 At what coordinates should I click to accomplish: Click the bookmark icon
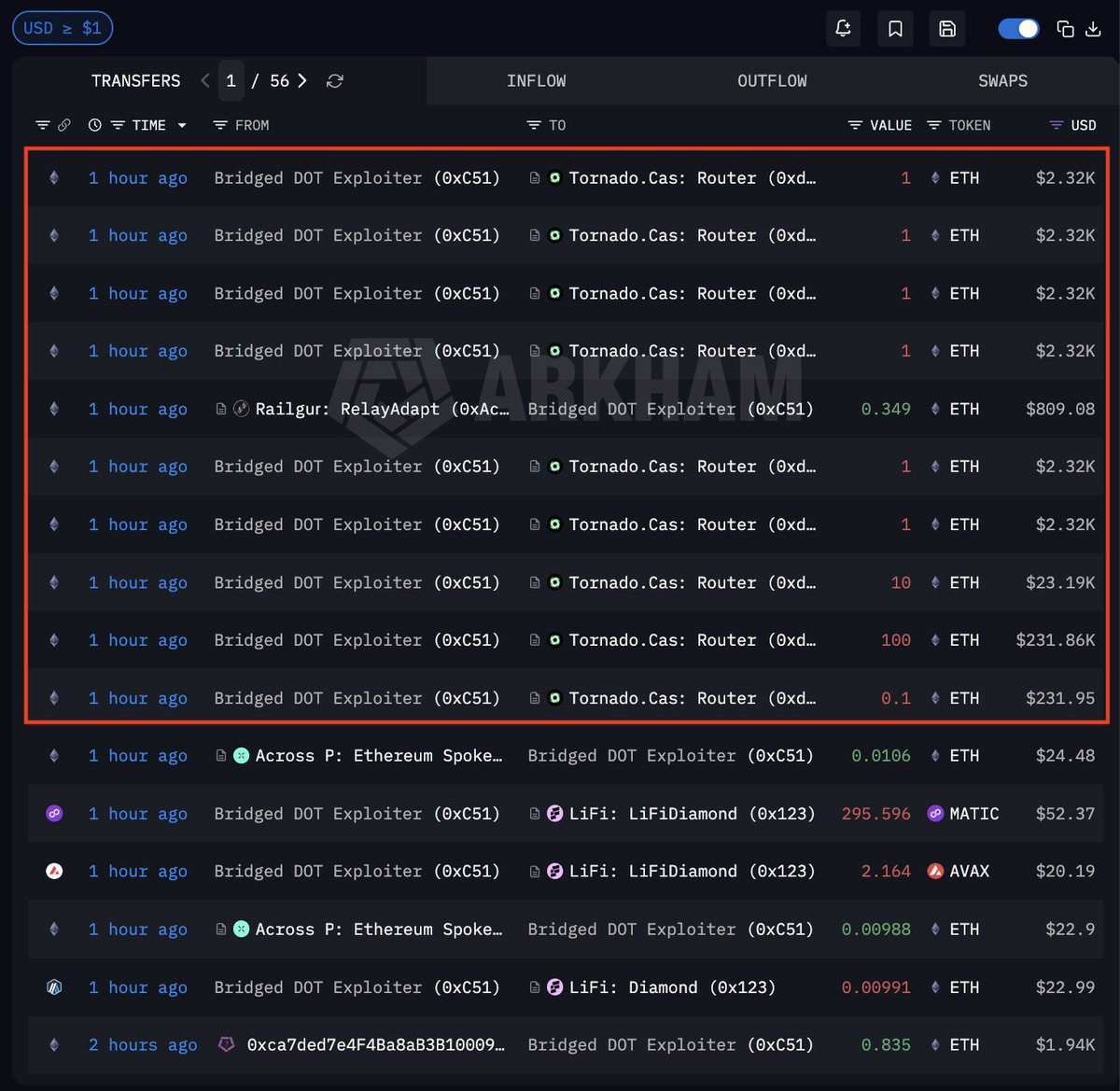(x=895, y=29)
